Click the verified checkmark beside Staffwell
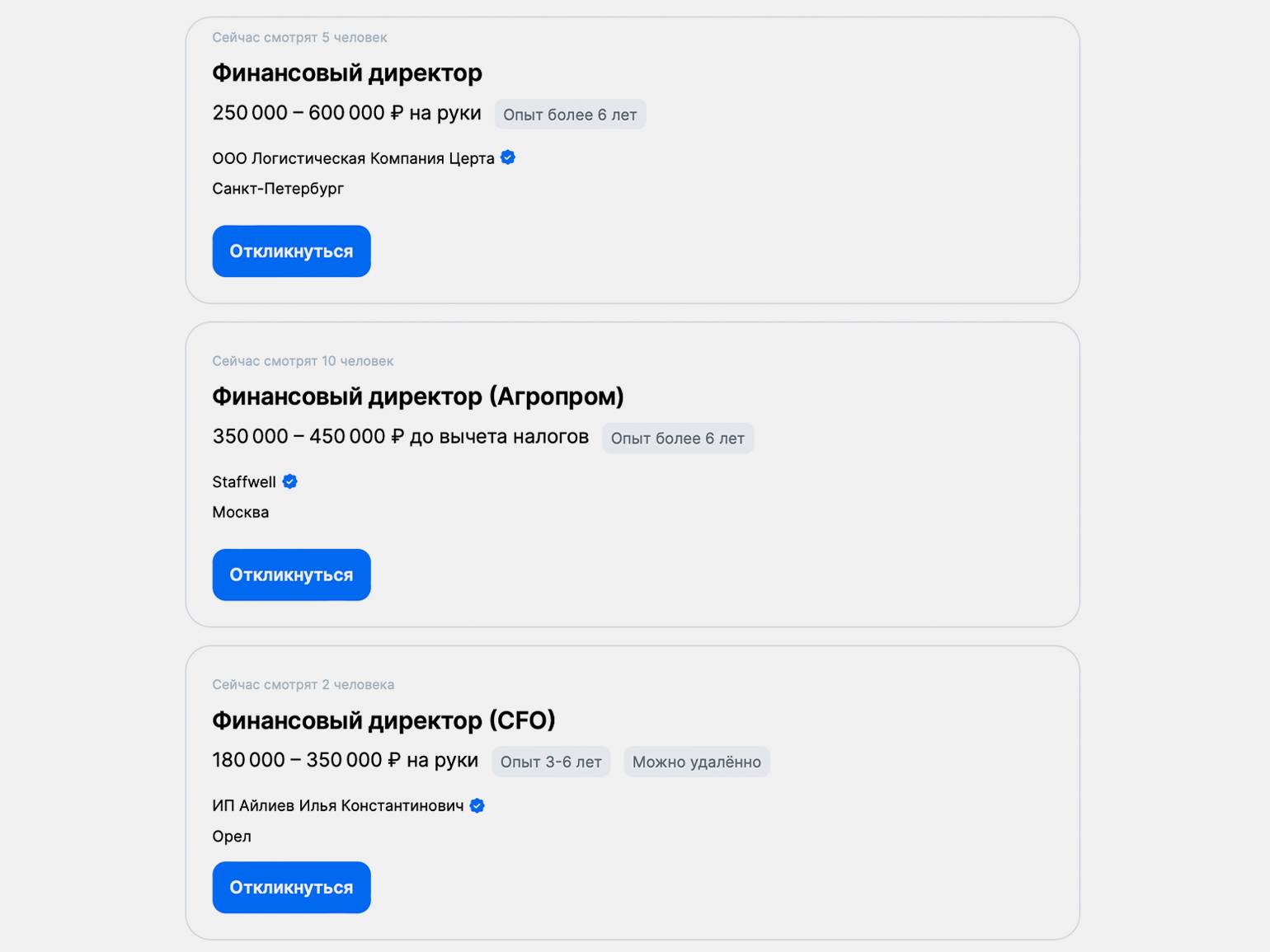Image resolution: width=1270 pixels, height=952 pixels. coord(289,481)
